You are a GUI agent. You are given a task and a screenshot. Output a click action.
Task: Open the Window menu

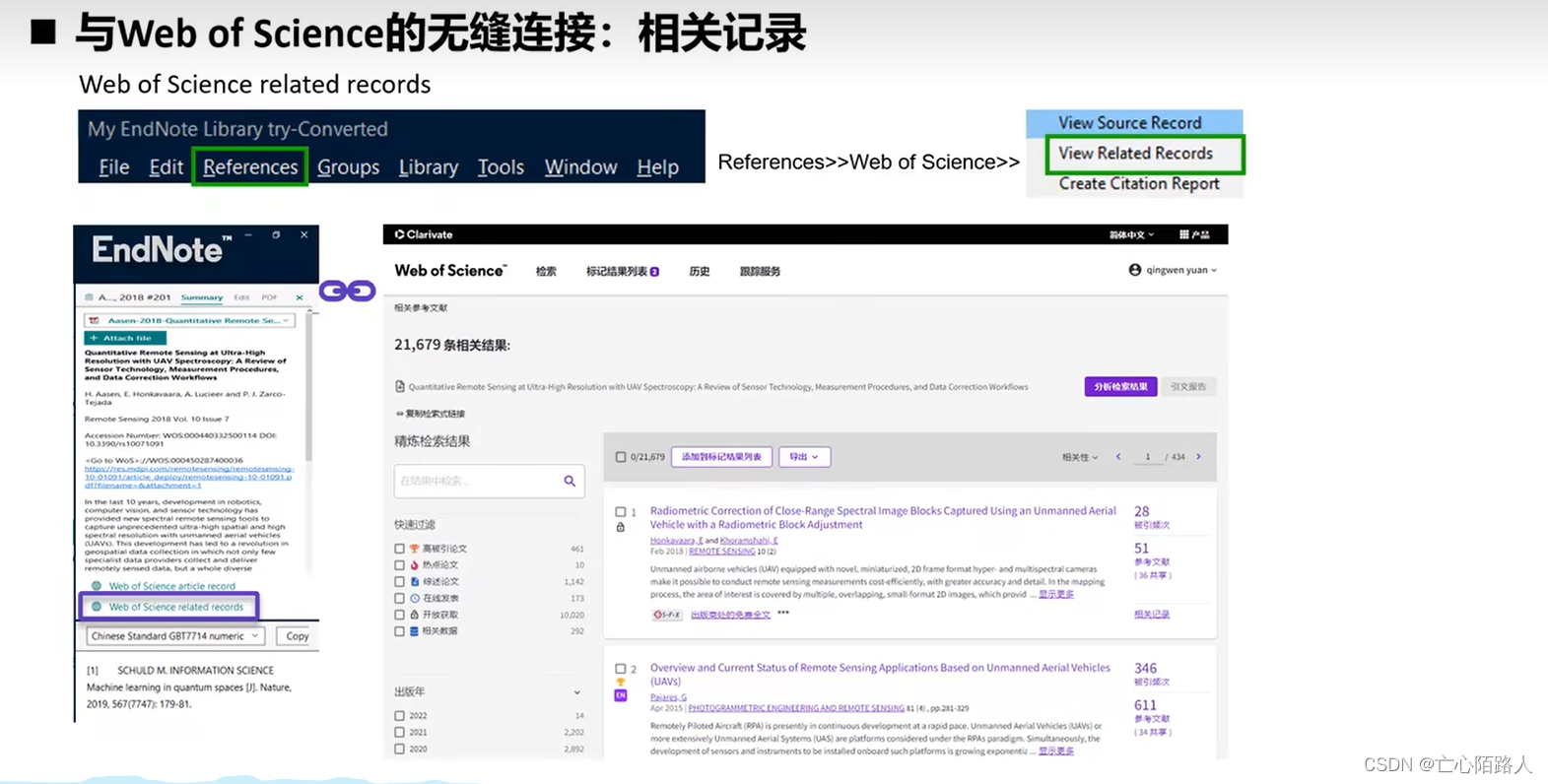coord(580,167)
